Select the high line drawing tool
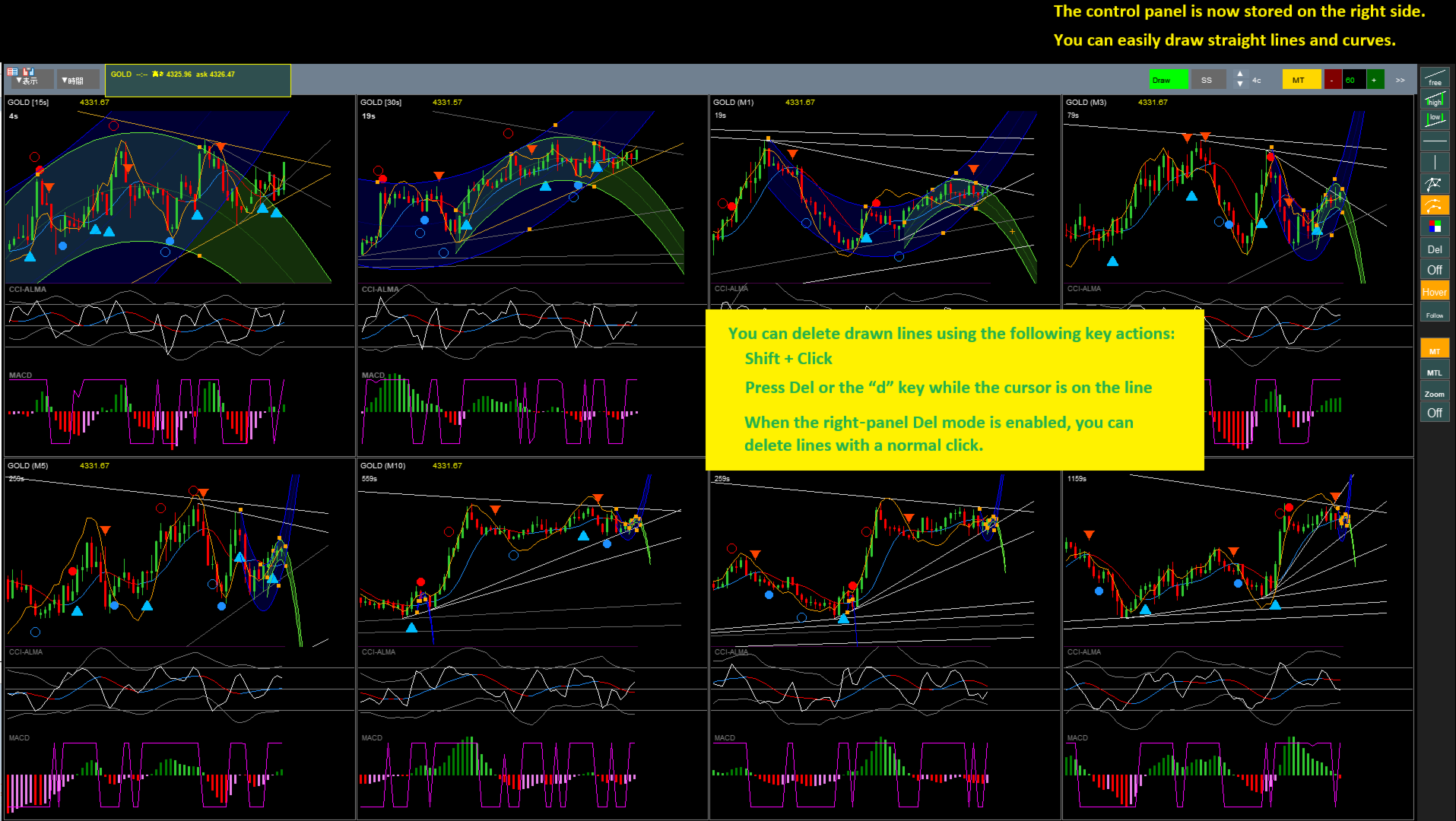Viewport: 1456px width, 821px height. pyautogui.click(x=1435, y=99)
